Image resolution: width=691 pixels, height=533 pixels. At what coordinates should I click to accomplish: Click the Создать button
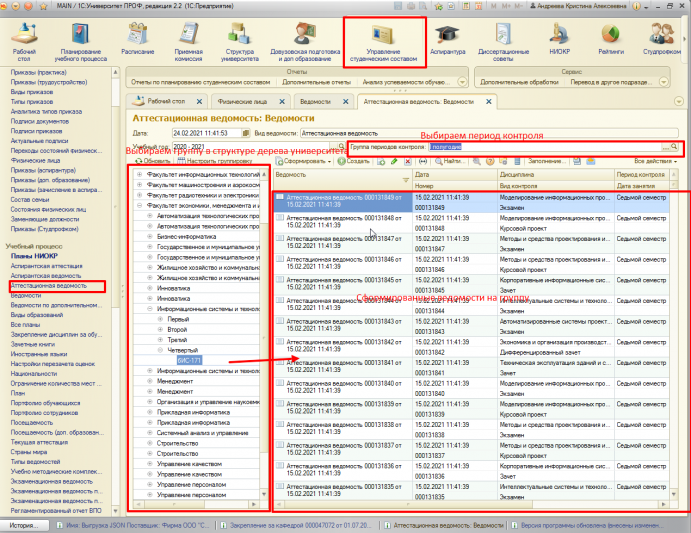pos(354,161)
